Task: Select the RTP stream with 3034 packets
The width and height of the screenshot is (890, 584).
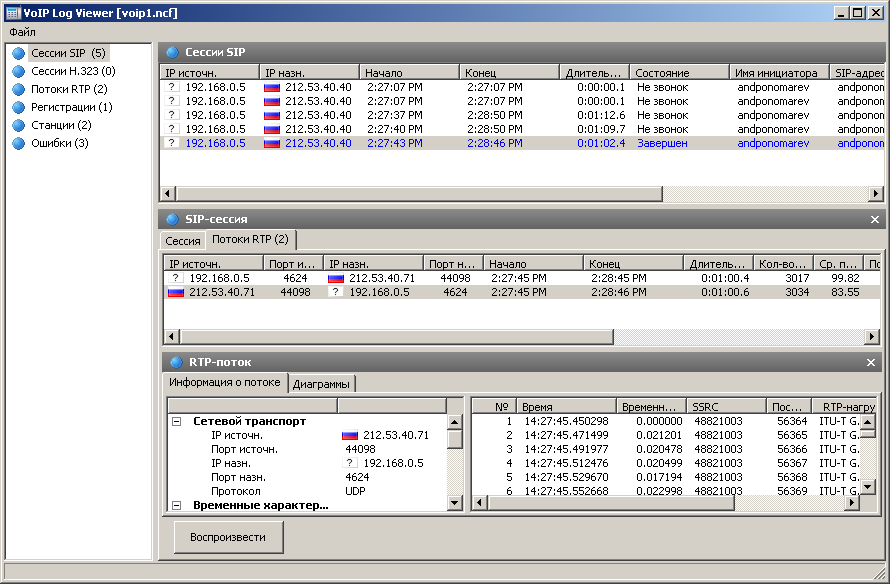Action: coord(522,292)
